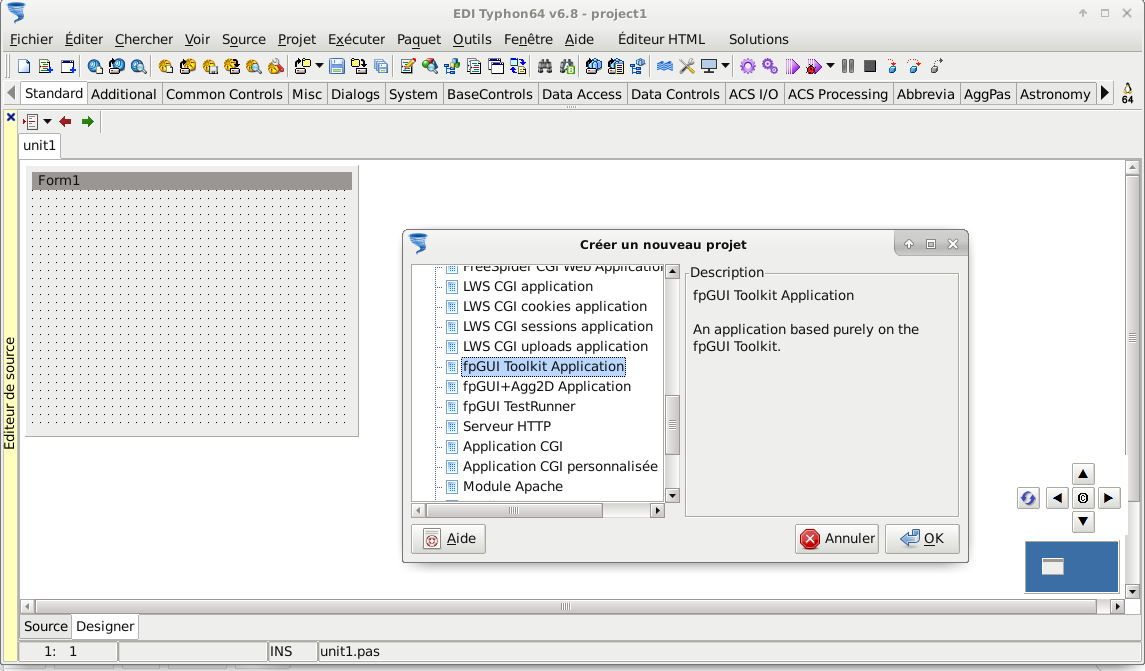Click the computer monitor toolbar icon

[709, 66]
